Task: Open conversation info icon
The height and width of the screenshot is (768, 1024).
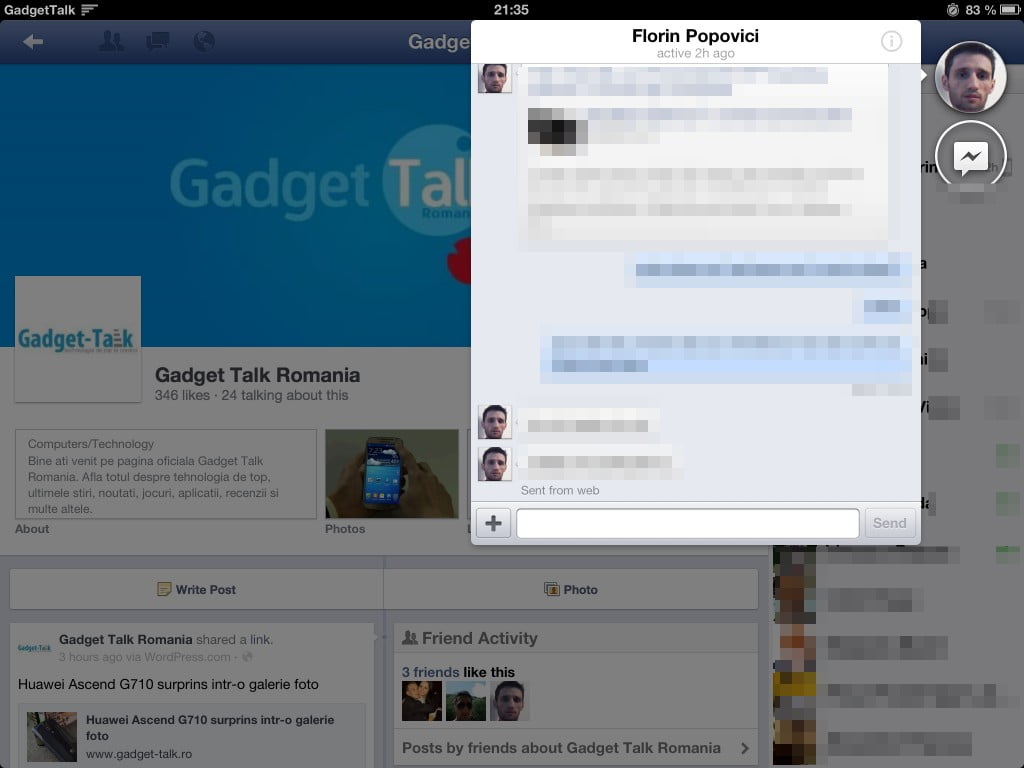Action: click(x=891, y=41)
